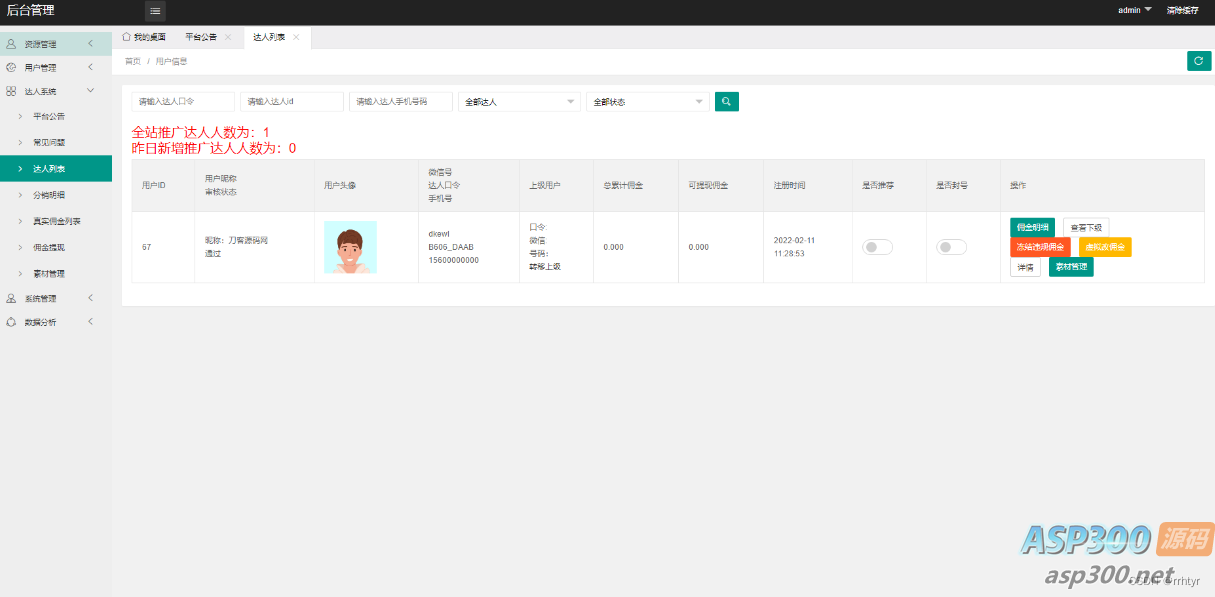Screen dimensions: 1215x597
Task: Open the 全部达人 dropdown filter
Action: click(x=518, y=102)
